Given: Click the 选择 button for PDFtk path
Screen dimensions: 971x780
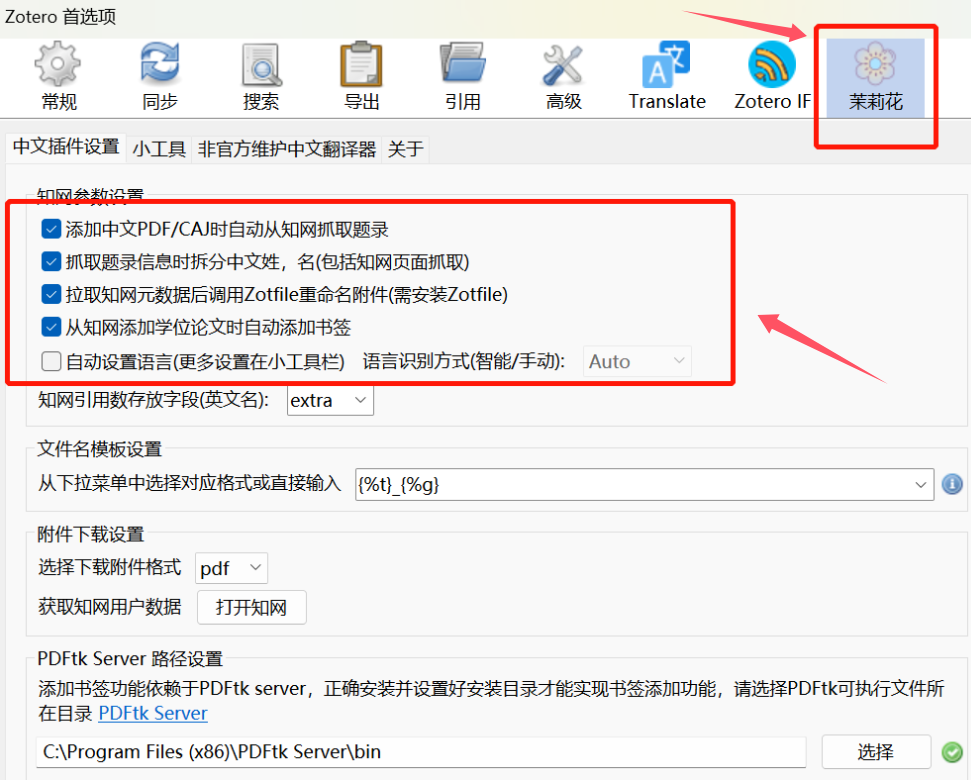Looking at the screenshot, I should tap(876, 752).
